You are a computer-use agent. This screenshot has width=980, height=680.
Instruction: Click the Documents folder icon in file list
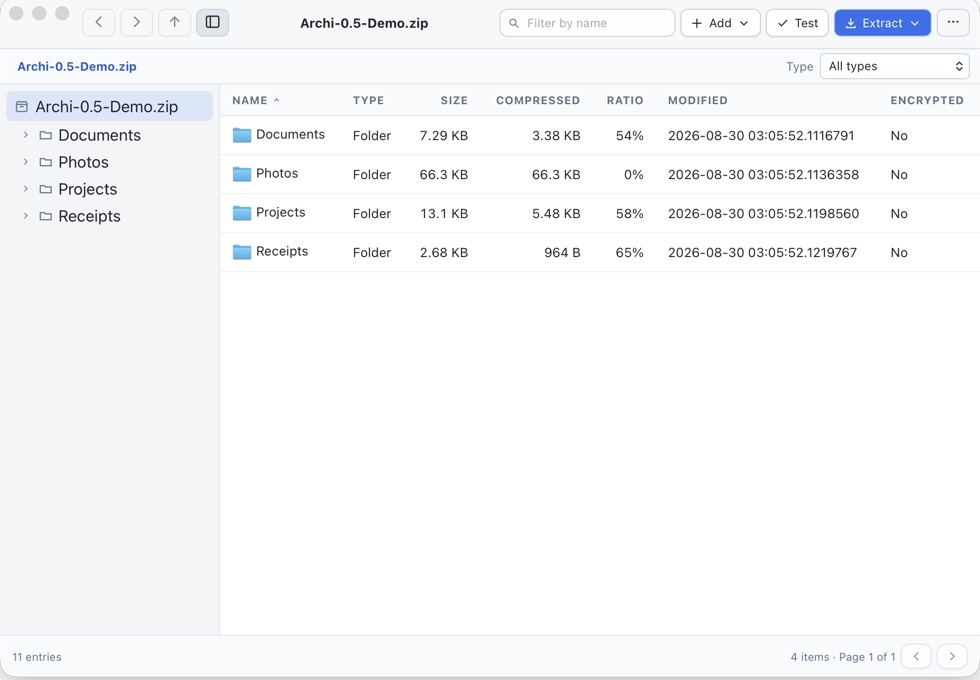point(242,135)
